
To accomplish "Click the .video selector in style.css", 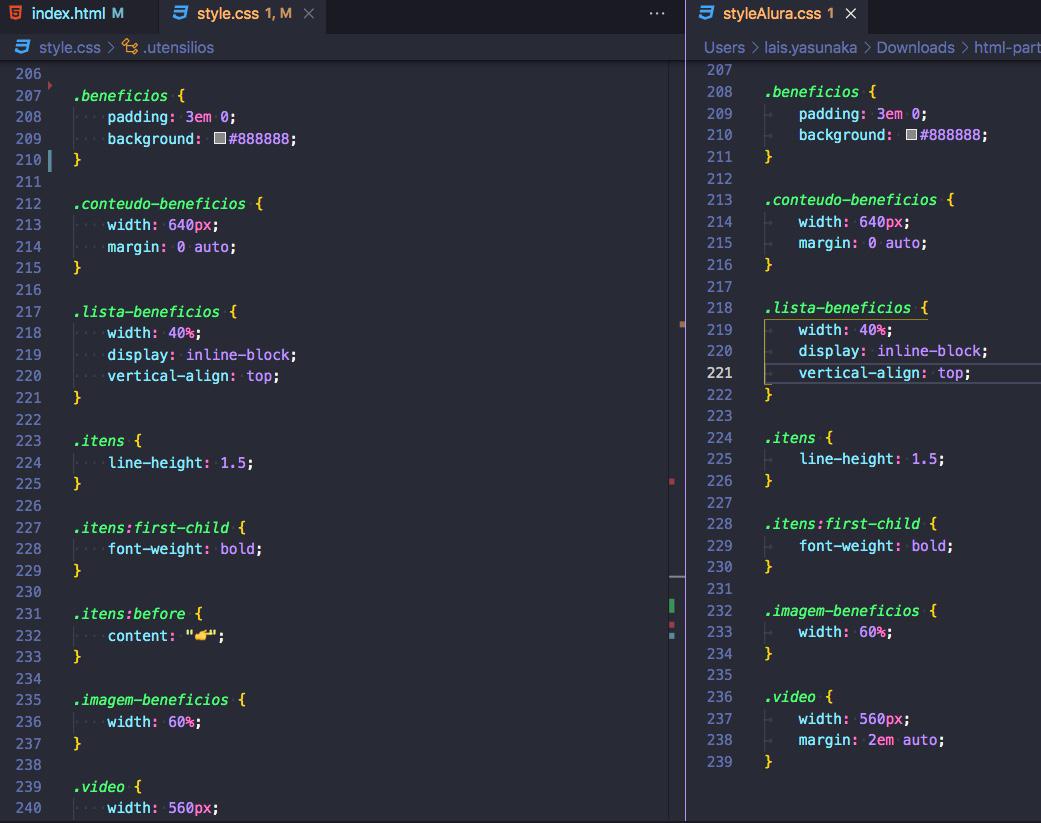I will click(99, 786).
